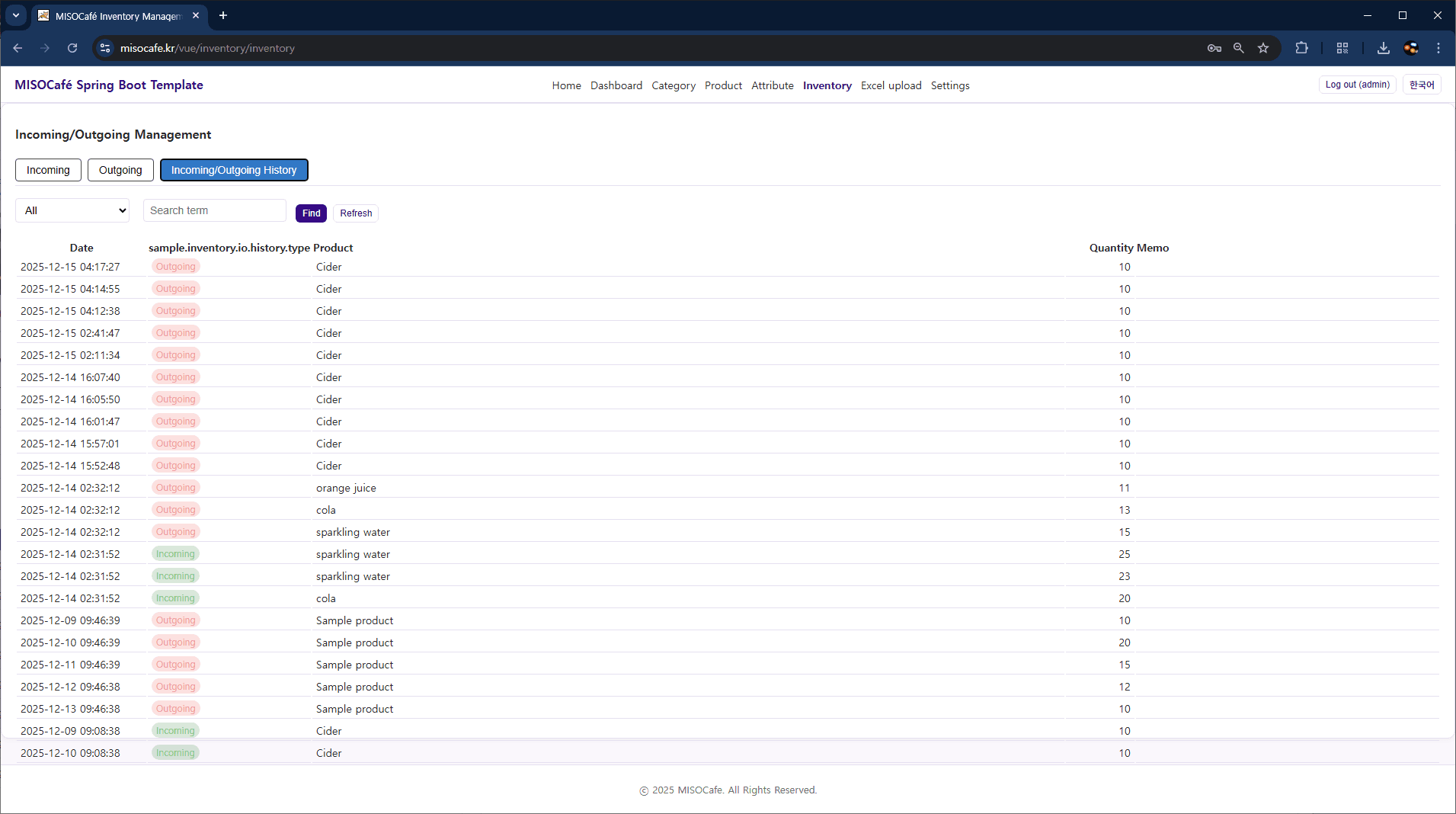Open the password manager key icon
Viewport: 1456px width, 814px height.
(1214, 47)
